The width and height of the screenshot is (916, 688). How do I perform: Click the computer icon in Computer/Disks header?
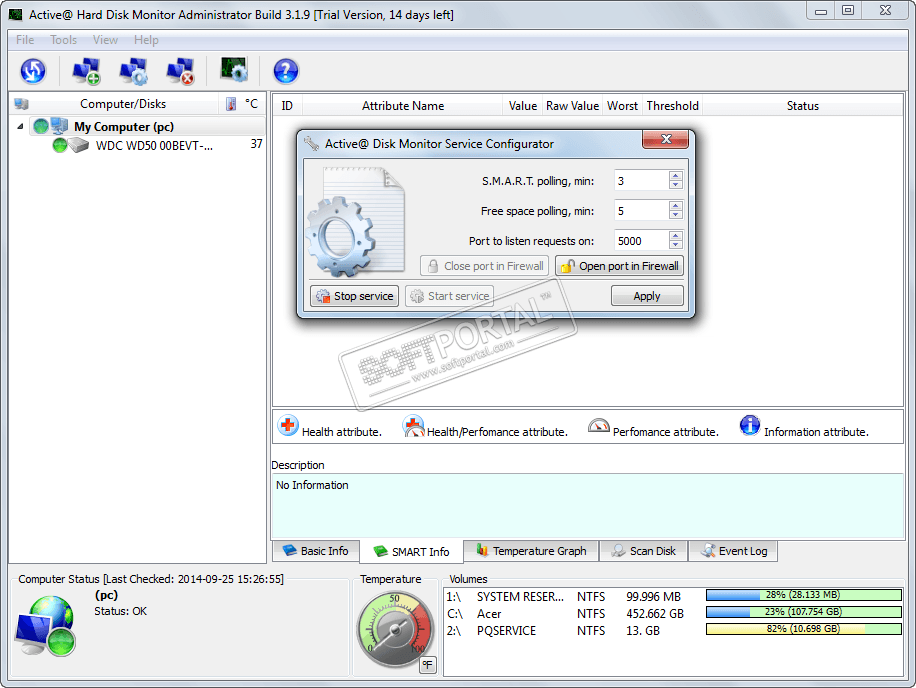pyautogui.click(x=22, y=104)
